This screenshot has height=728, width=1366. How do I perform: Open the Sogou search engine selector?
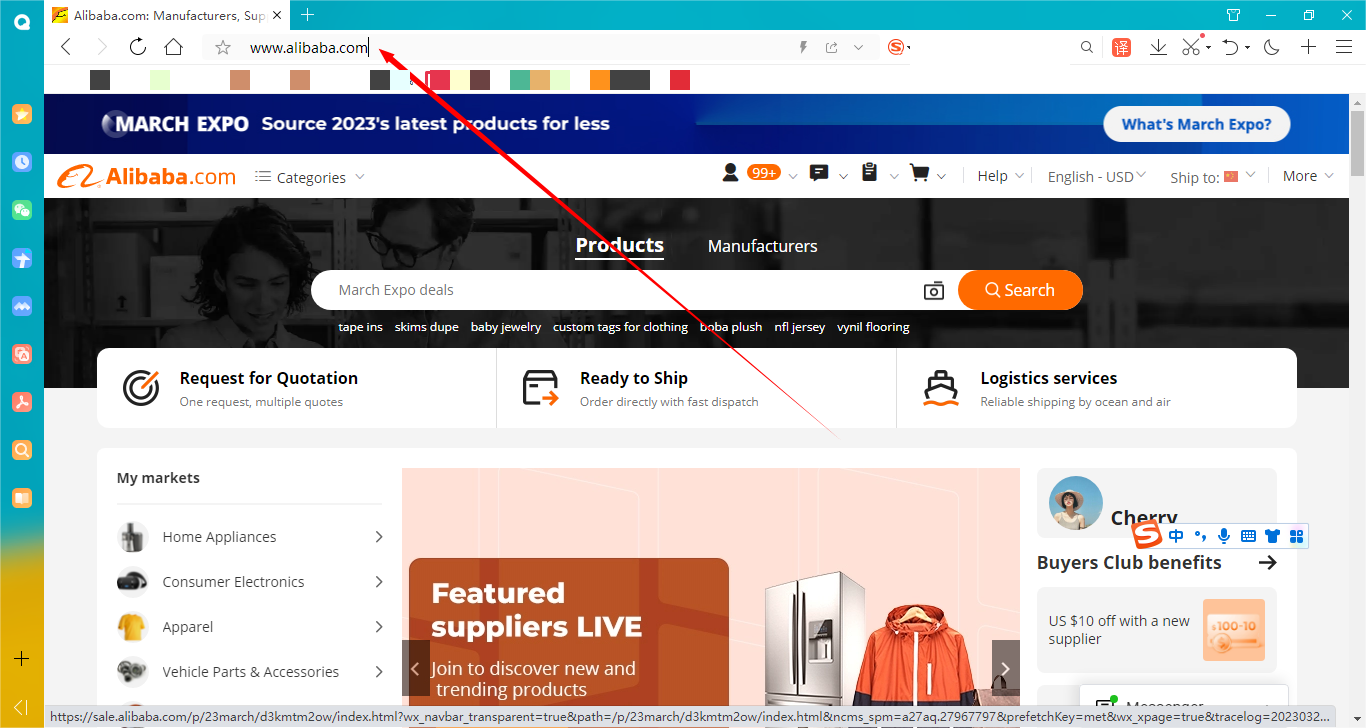click(898, 47)
